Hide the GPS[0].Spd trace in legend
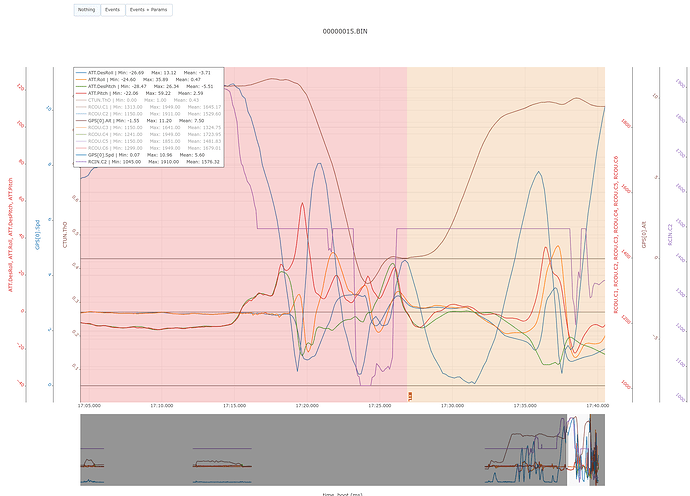690x496 pixels. (x=140, y=155)
